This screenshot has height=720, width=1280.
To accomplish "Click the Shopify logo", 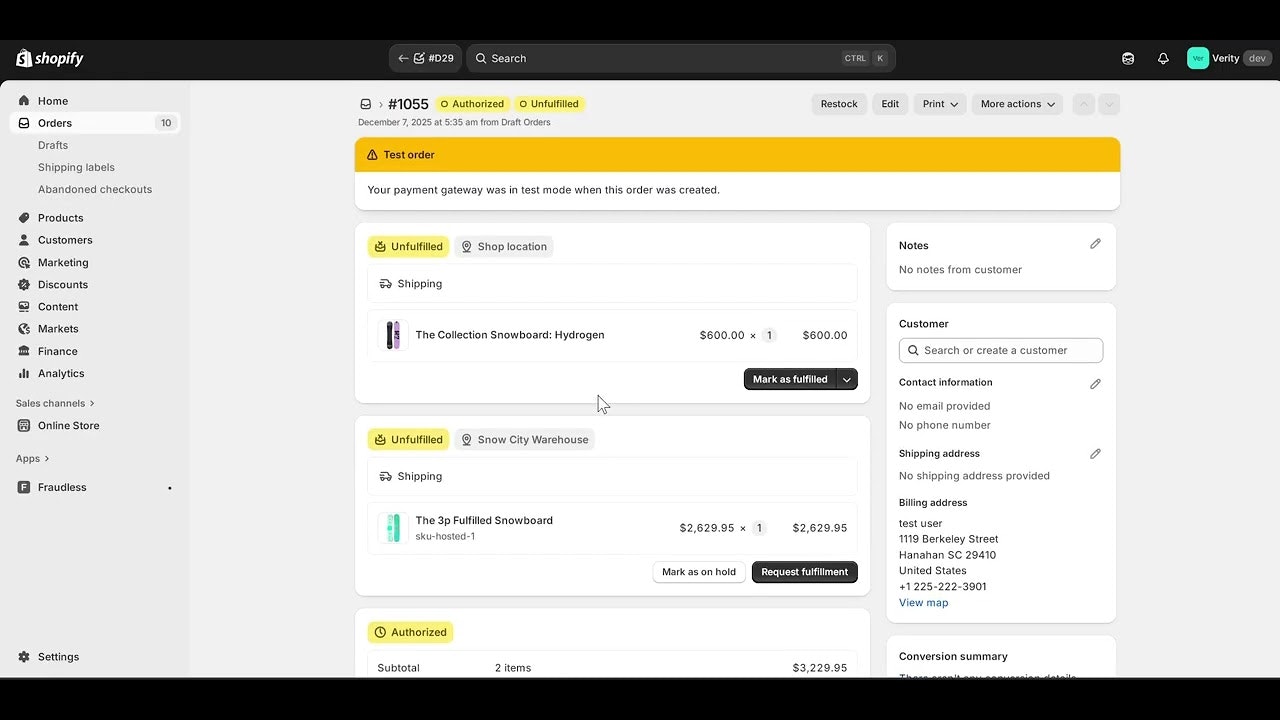I will 48,58.
